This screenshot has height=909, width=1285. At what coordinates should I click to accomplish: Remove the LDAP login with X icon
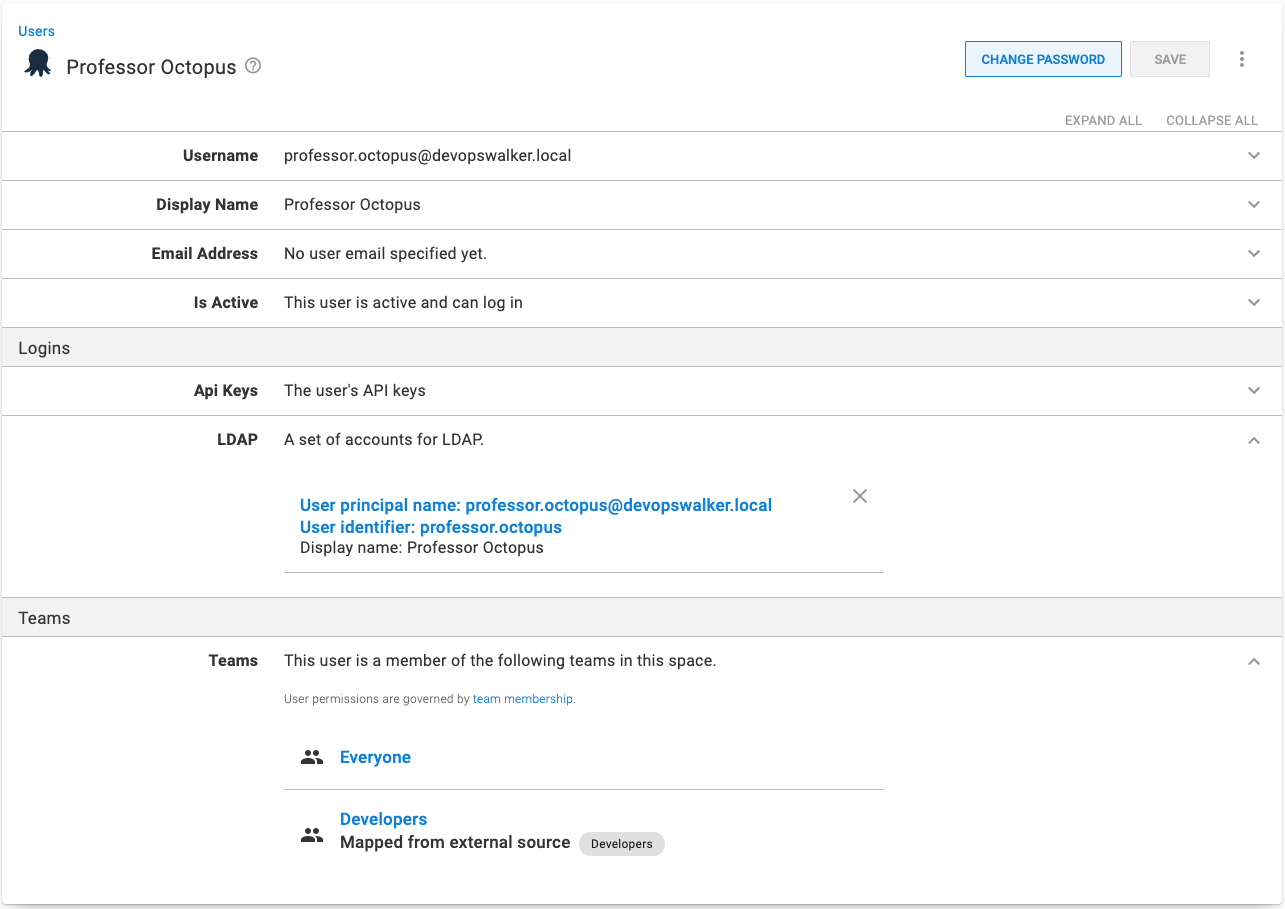859,496
